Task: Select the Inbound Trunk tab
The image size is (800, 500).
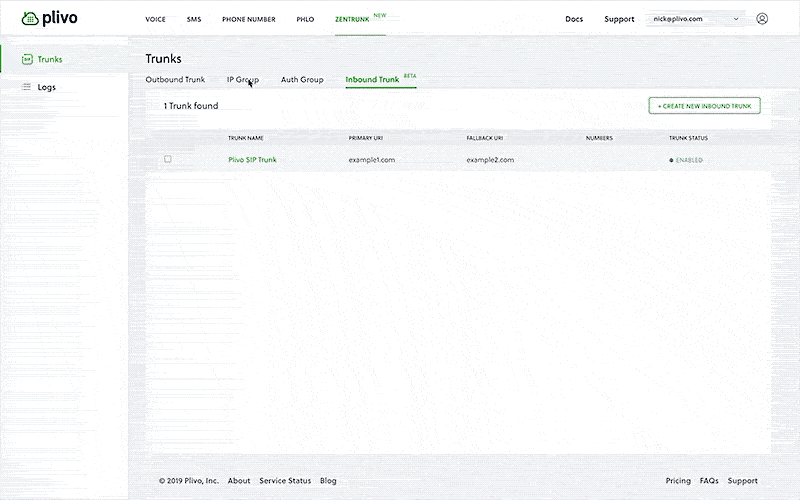Action: pyautogui.click(x=372, y=79)
